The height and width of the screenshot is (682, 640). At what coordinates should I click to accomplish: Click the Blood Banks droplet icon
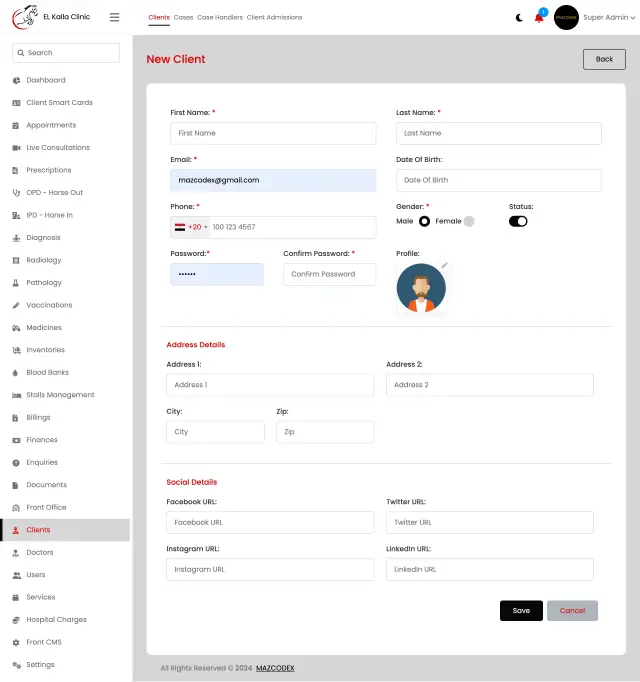[x=16, y=373]
